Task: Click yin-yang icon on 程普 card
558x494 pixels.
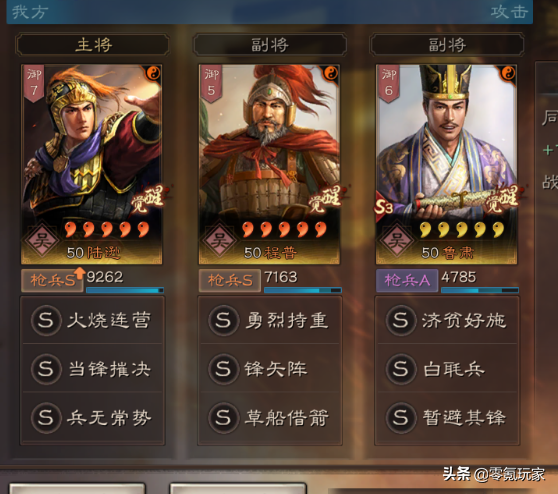Action: tap(331, 73)
